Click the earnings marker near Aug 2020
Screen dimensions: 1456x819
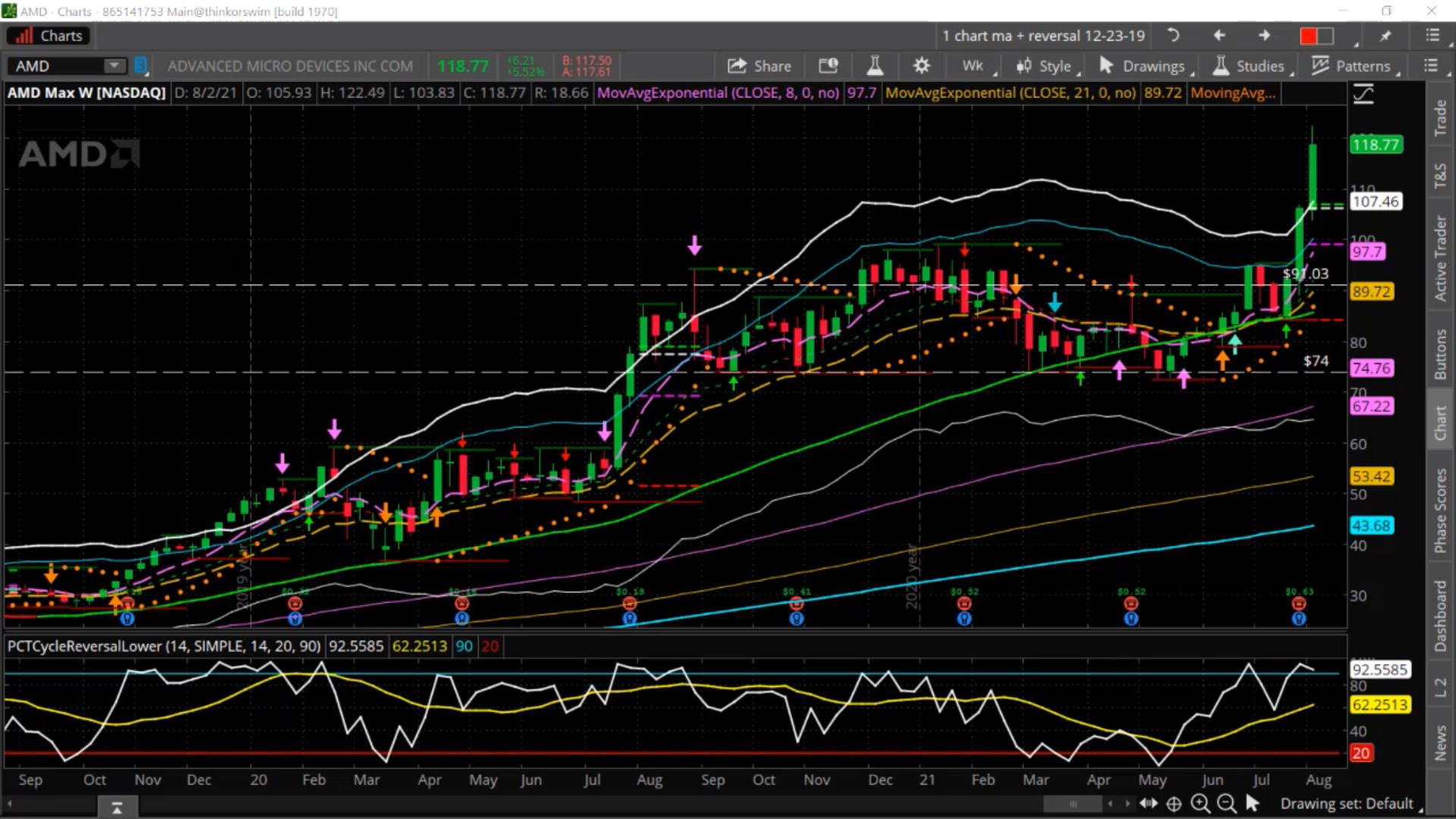(629, 604)
